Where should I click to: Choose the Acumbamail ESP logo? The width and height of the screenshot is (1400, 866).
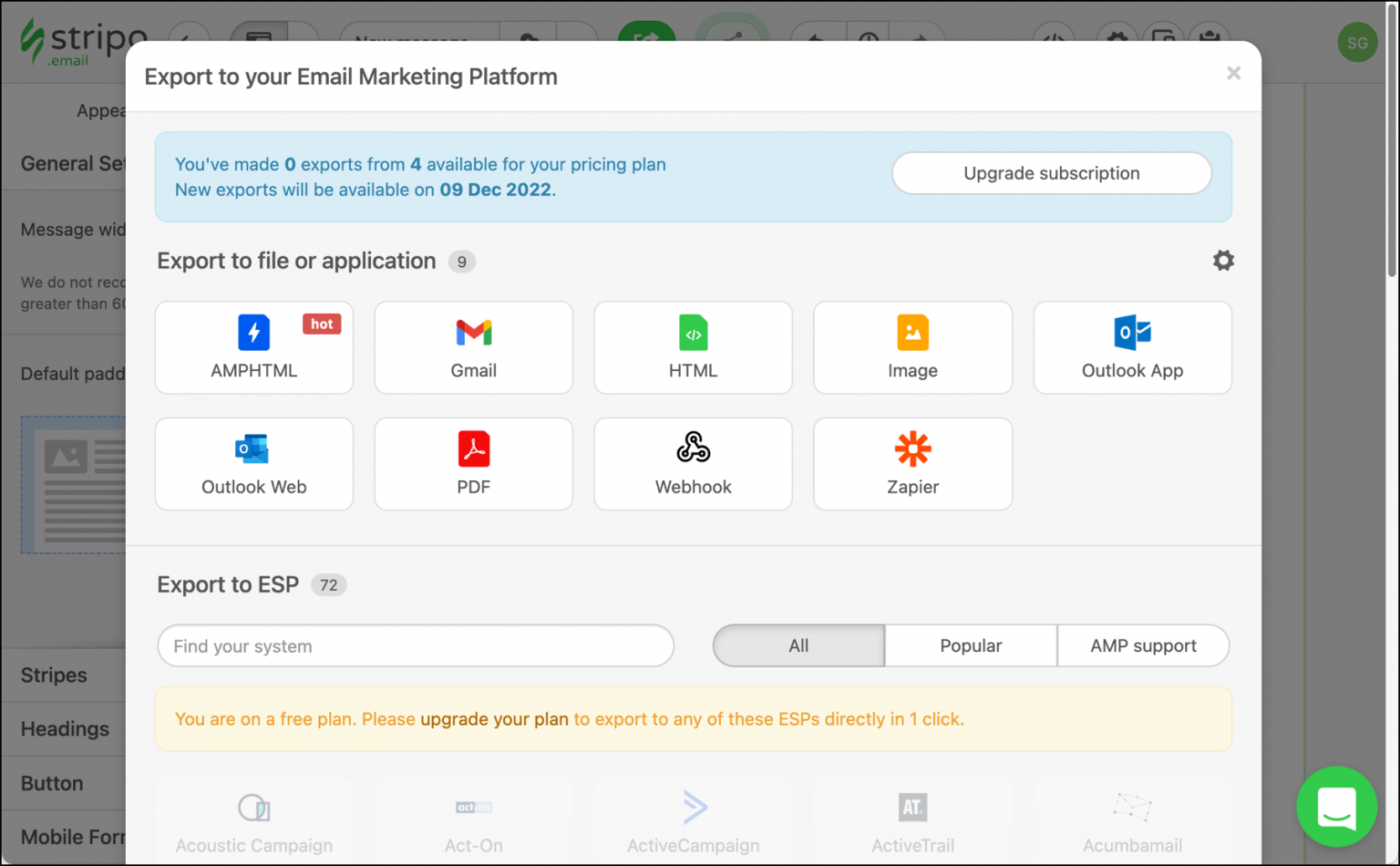(1132, 819)
